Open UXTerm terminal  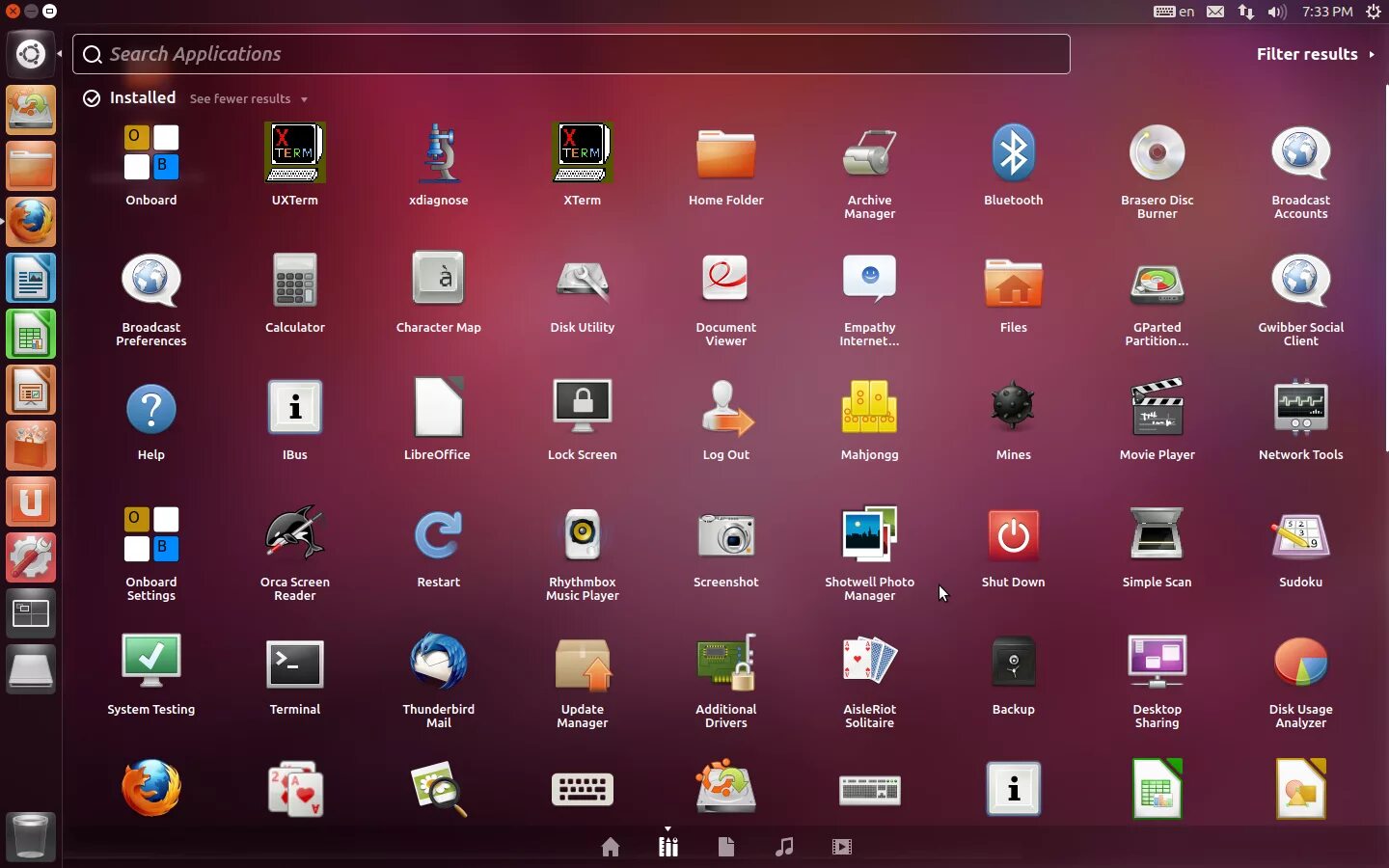pyautogui.click(x=295, y=153)
